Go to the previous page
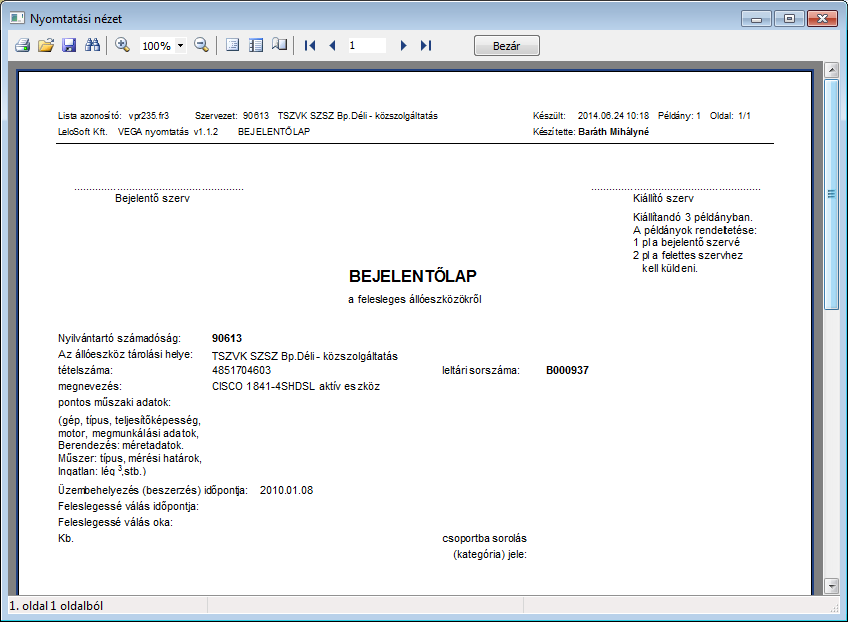848x622 pixels. point(333,45)
